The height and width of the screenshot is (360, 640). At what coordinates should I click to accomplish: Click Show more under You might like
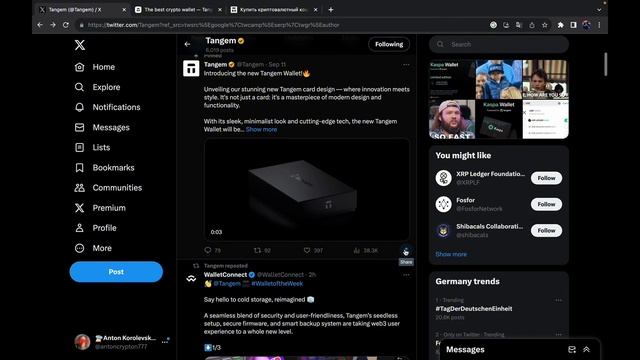point(451,254)
